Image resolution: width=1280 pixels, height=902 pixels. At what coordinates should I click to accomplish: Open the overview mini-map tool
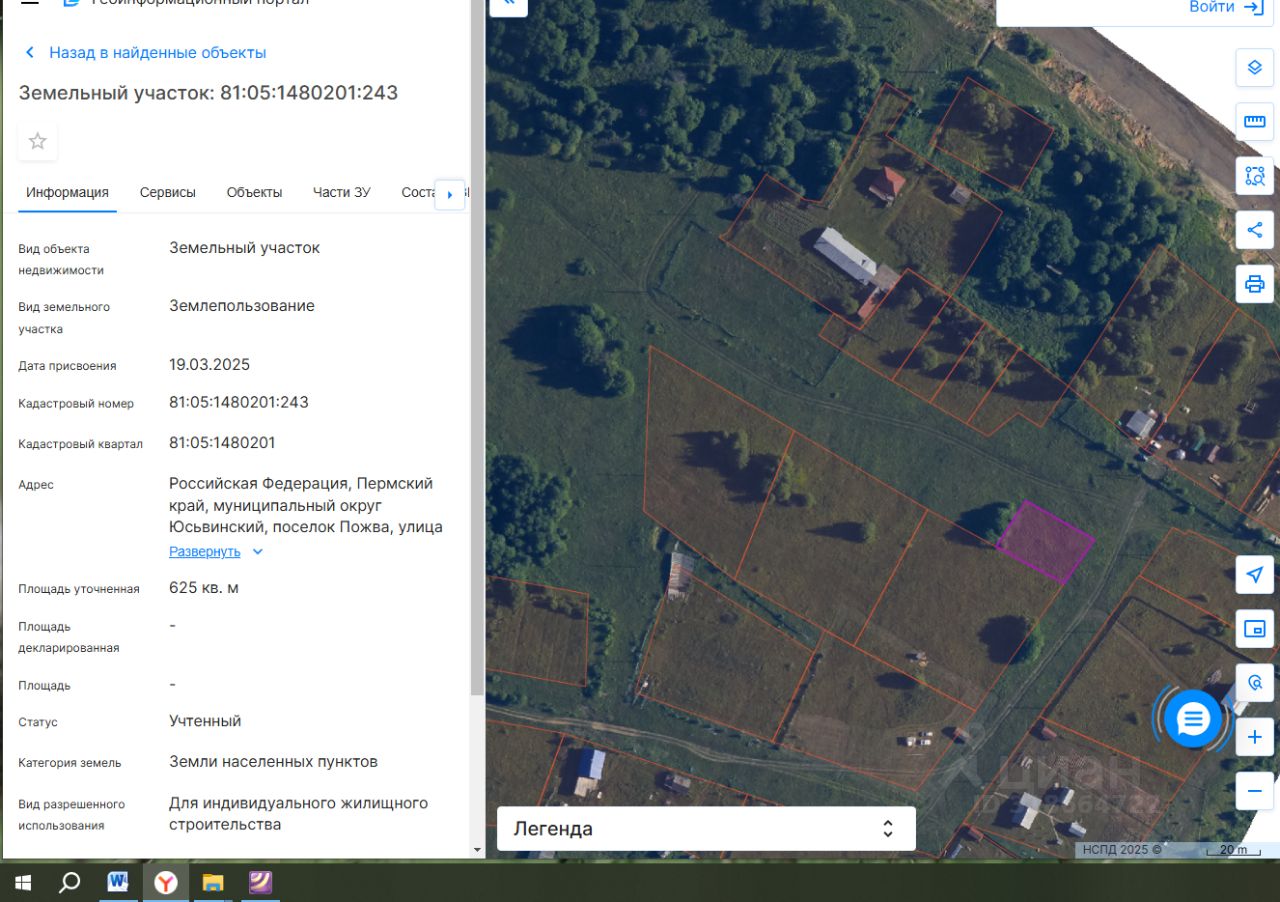pos(1254,629)
